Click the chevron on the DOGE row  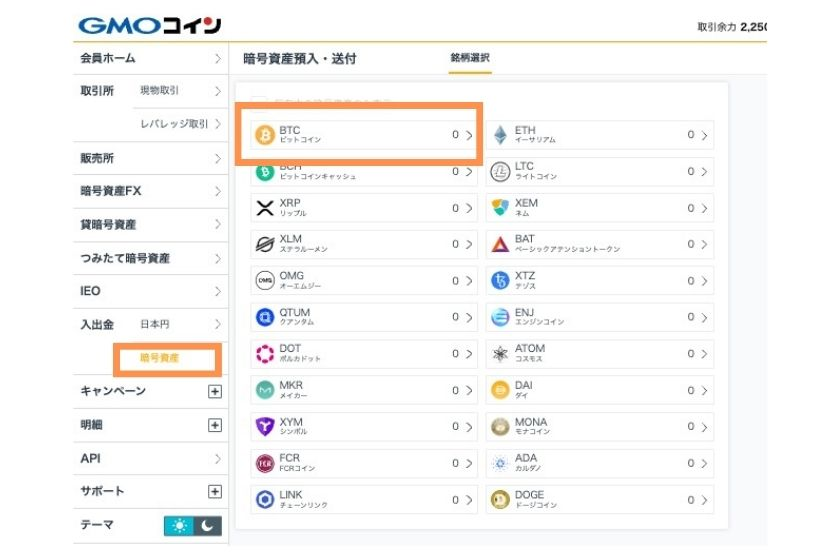click(x=704, y=500)
